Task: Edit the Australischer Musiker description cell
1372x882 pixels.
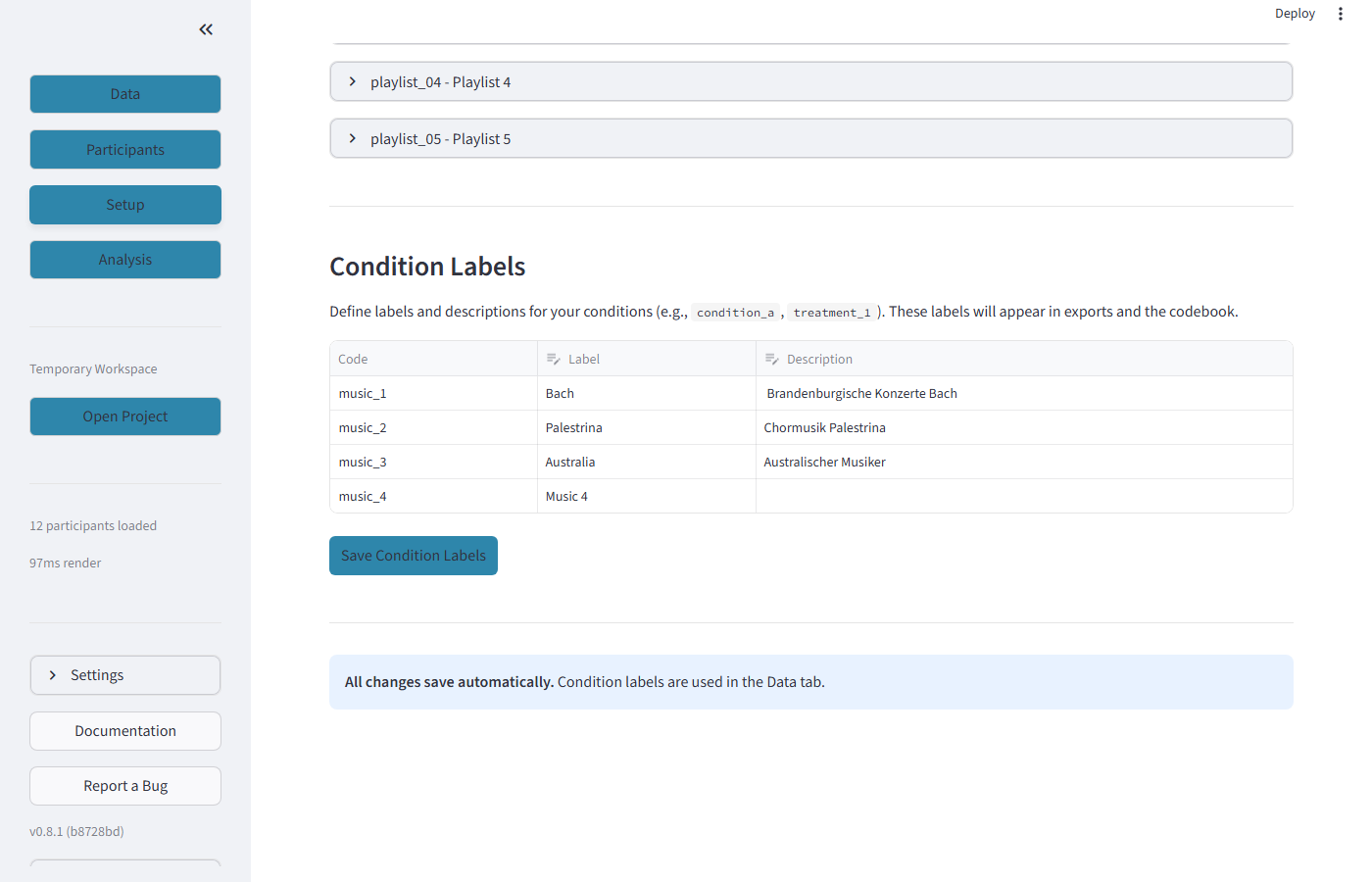Action: tap(1024, 462)
